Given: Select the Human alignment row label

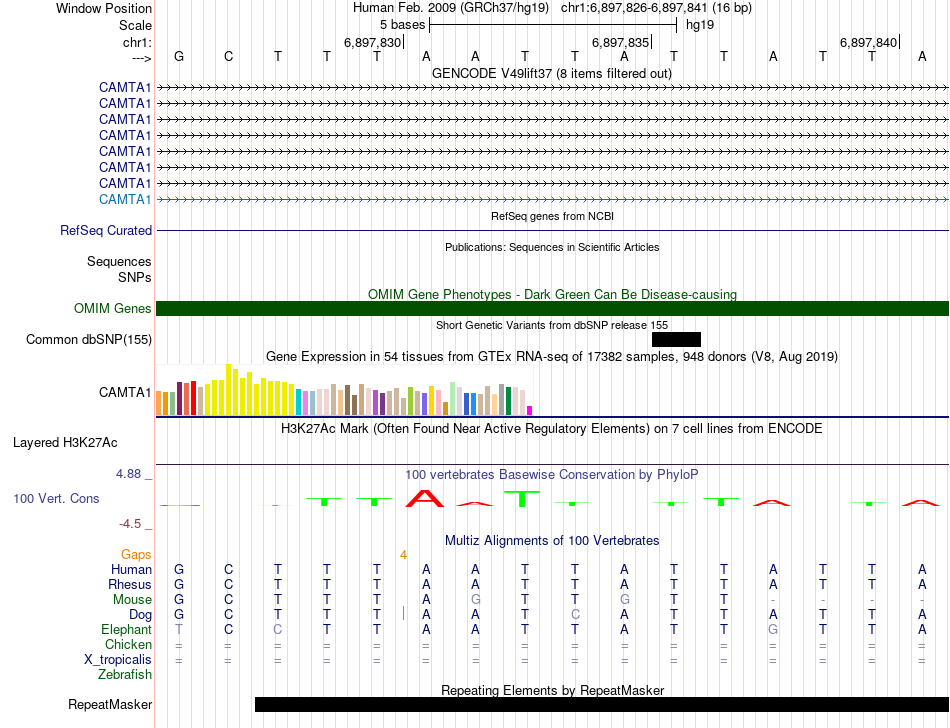Looking at the screenshot, I should point(131,569).
